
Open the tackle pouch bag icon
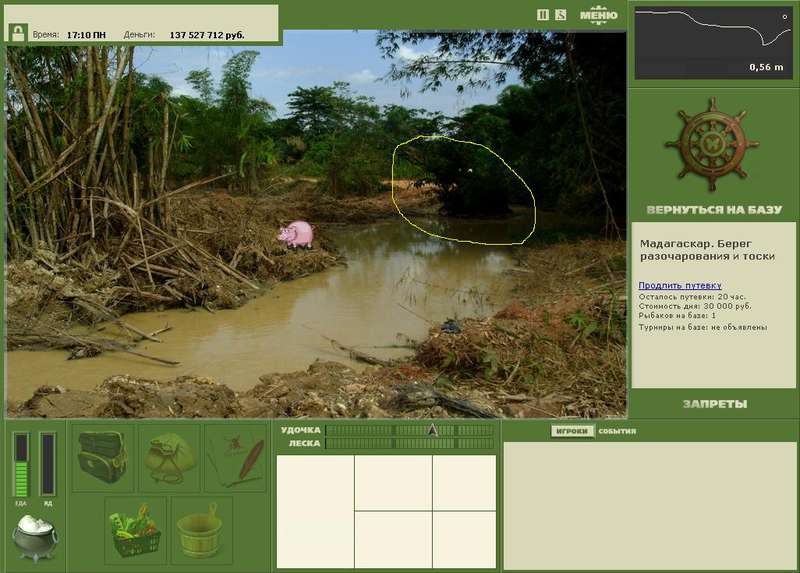[x=169, y=457]
